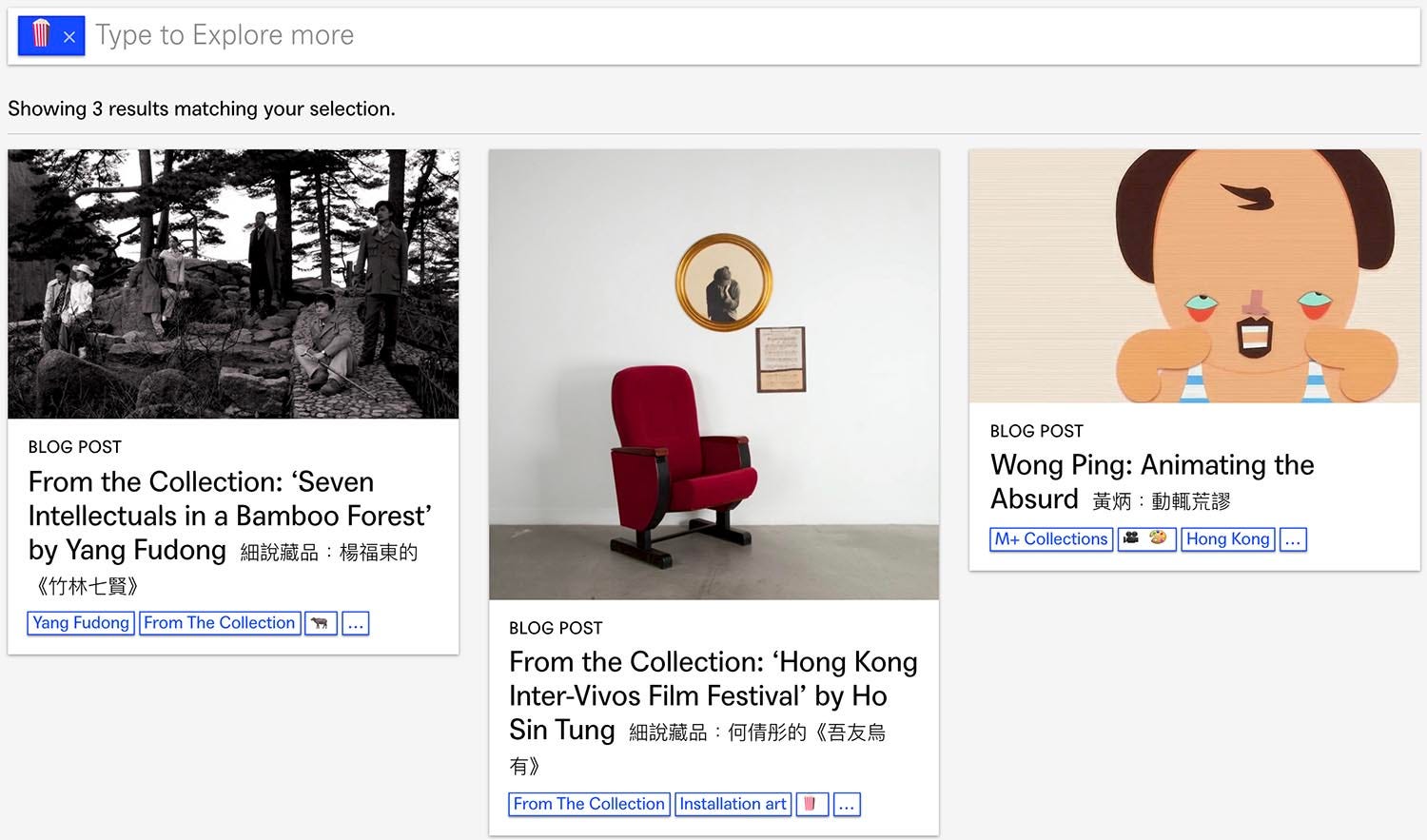Focus the 'Type to Explore more' search field
This screenshot has height=840, width=1427.
[752, 36]
